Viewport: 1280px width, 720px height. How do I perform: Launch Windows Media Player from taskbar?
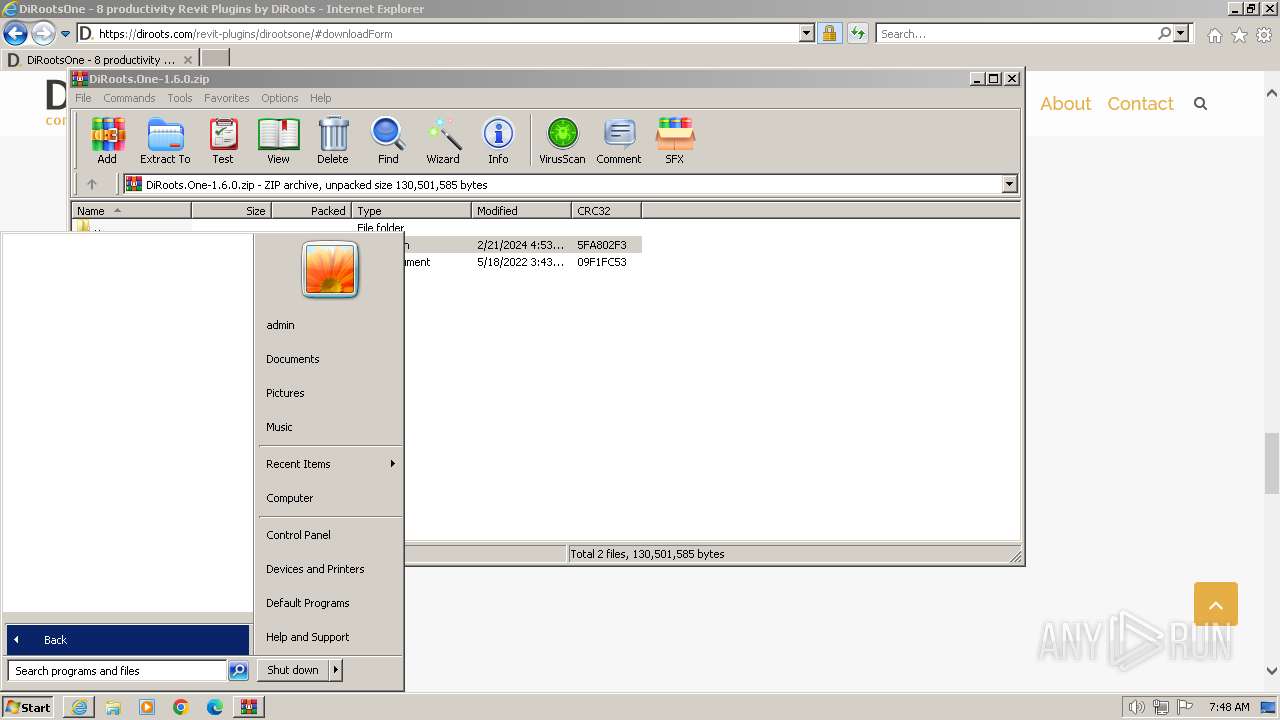pyautogui.click(x=147, y=707)
